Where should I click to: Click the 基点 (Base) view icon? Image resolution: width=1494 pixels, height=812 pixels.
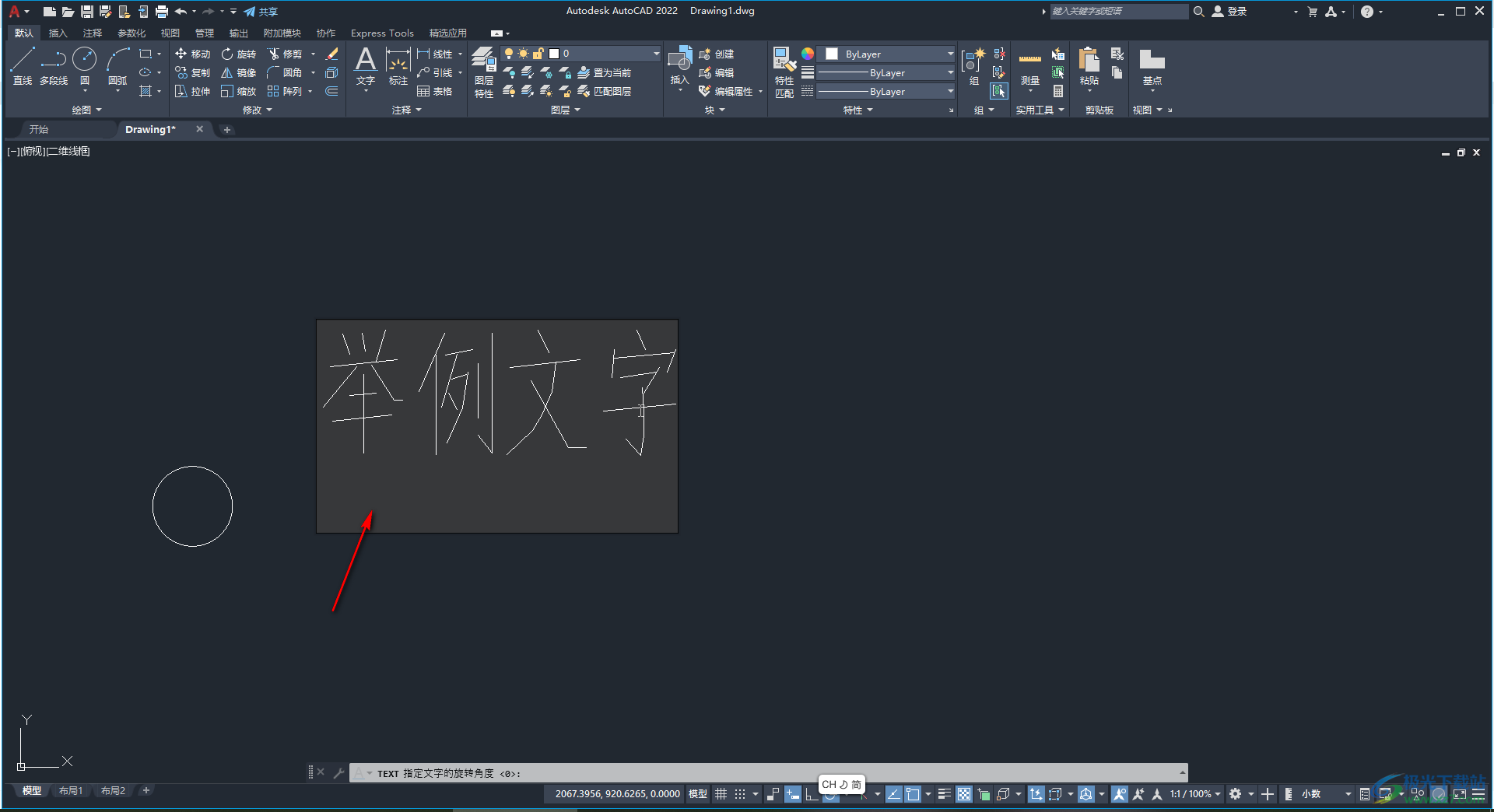1152,65
